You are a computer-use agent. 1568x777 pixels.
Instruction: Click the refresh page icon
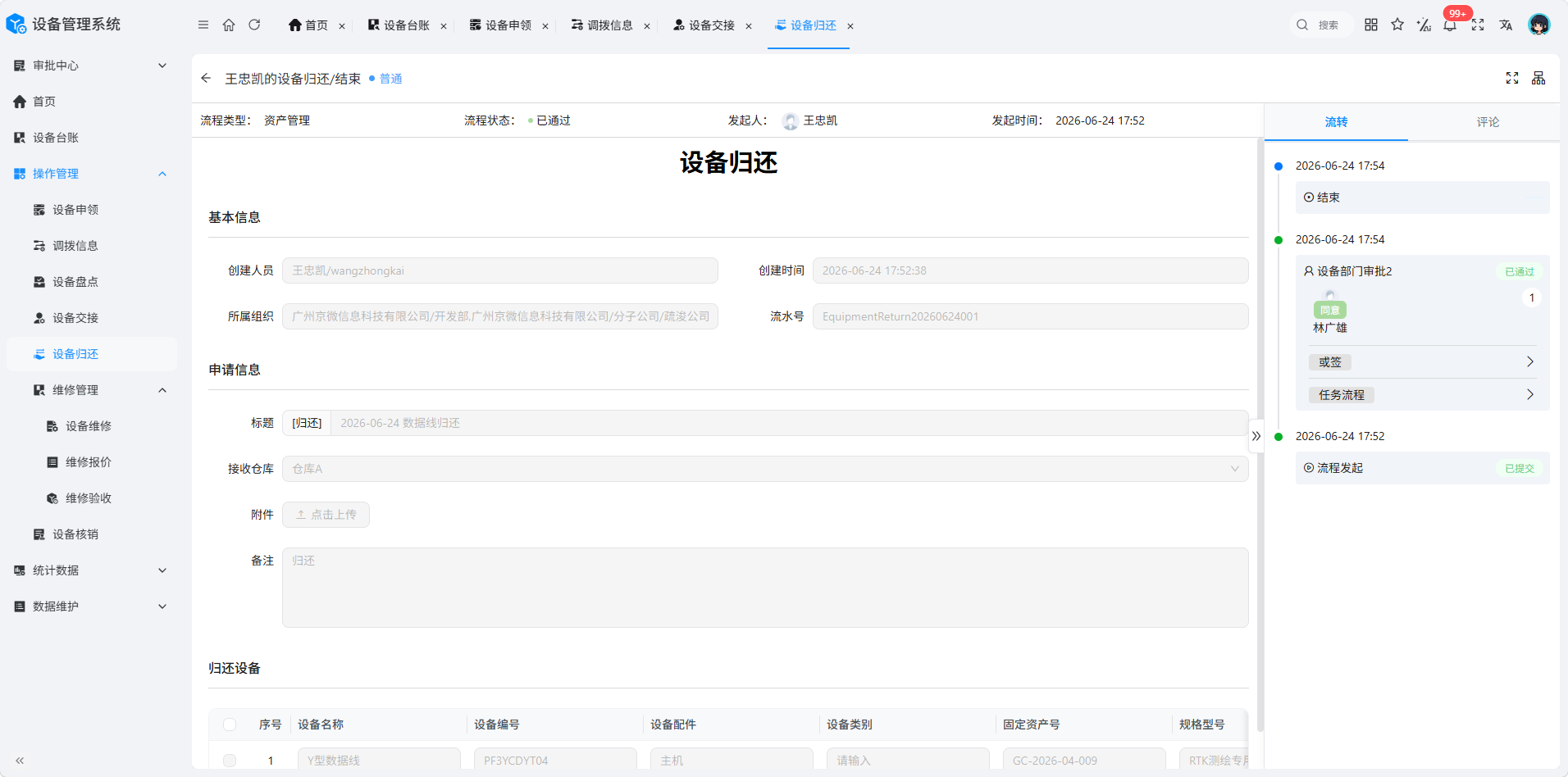254,25
